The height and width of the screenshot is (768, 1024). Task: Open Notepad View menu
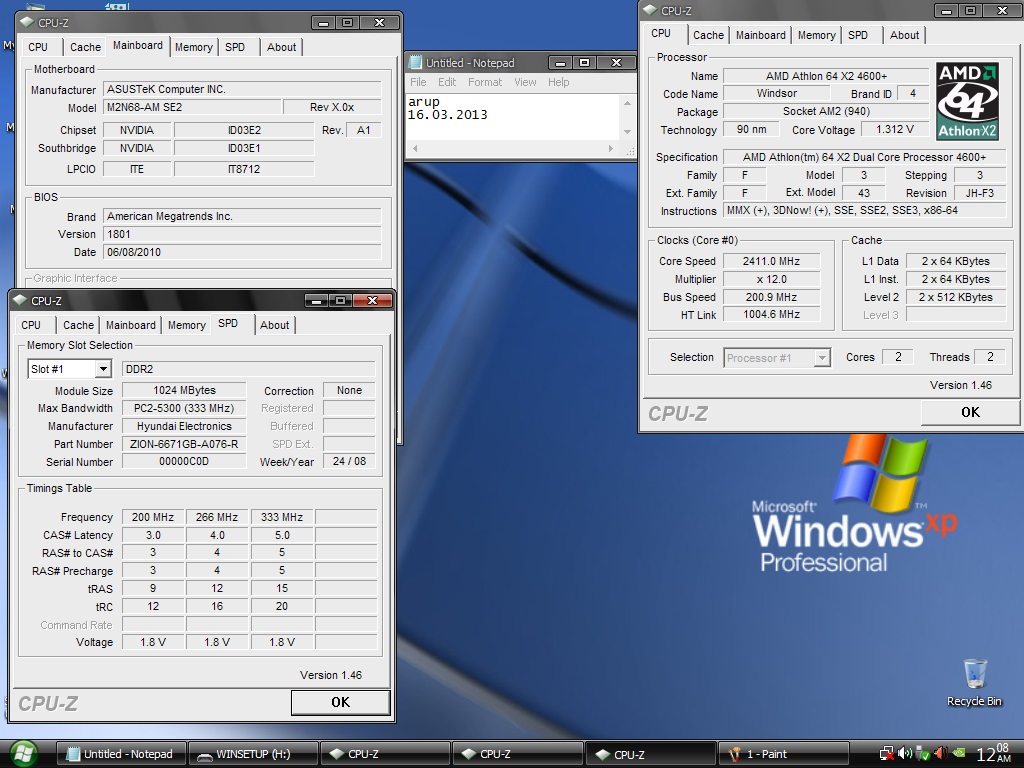point(525,82)
